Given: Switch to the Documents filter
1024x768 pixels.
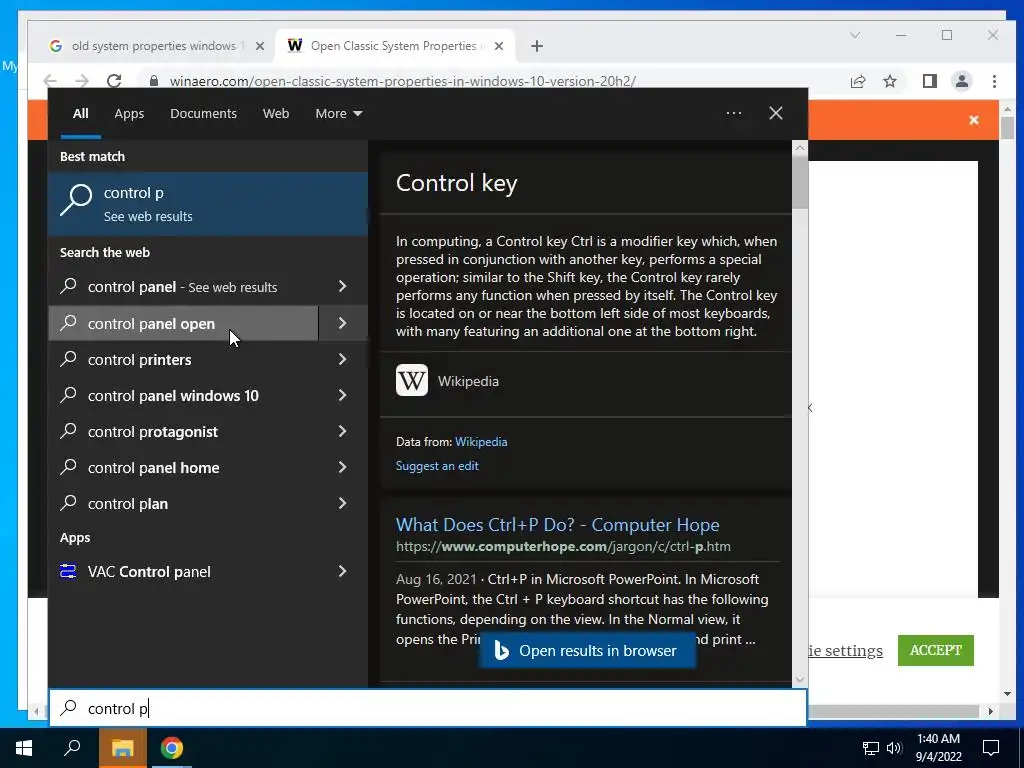Looking at the screenshot, I should (203, 114).
